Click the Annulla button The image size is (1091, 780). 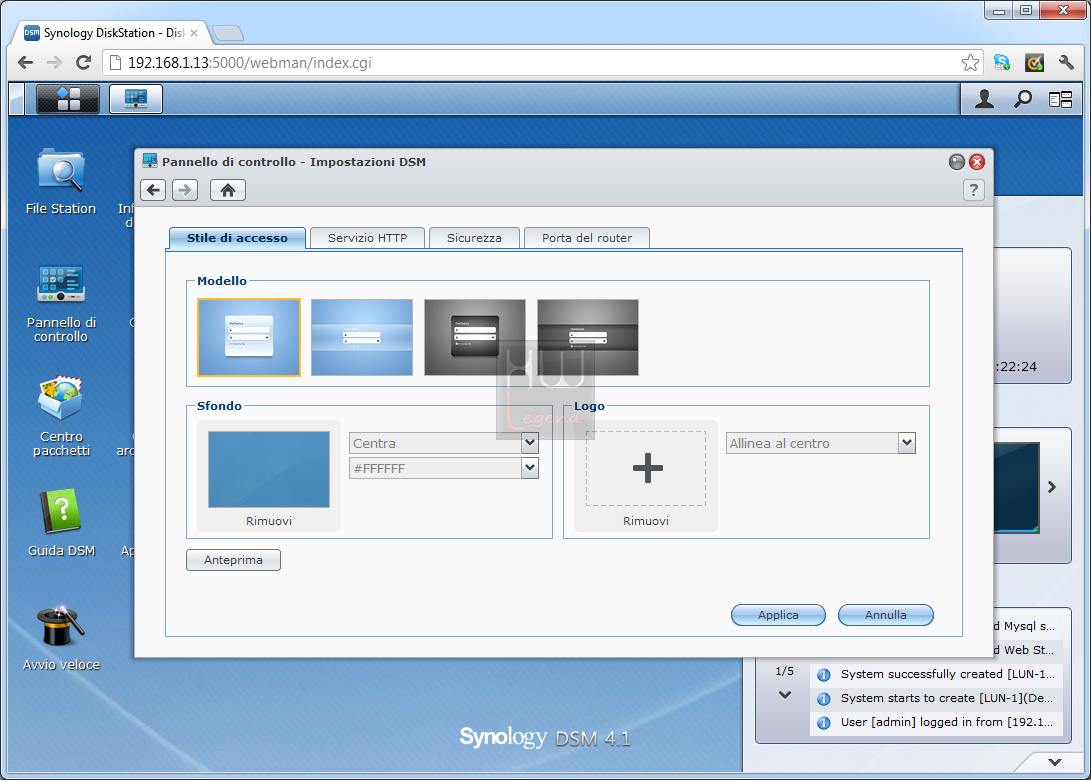[x=886, y=615]
